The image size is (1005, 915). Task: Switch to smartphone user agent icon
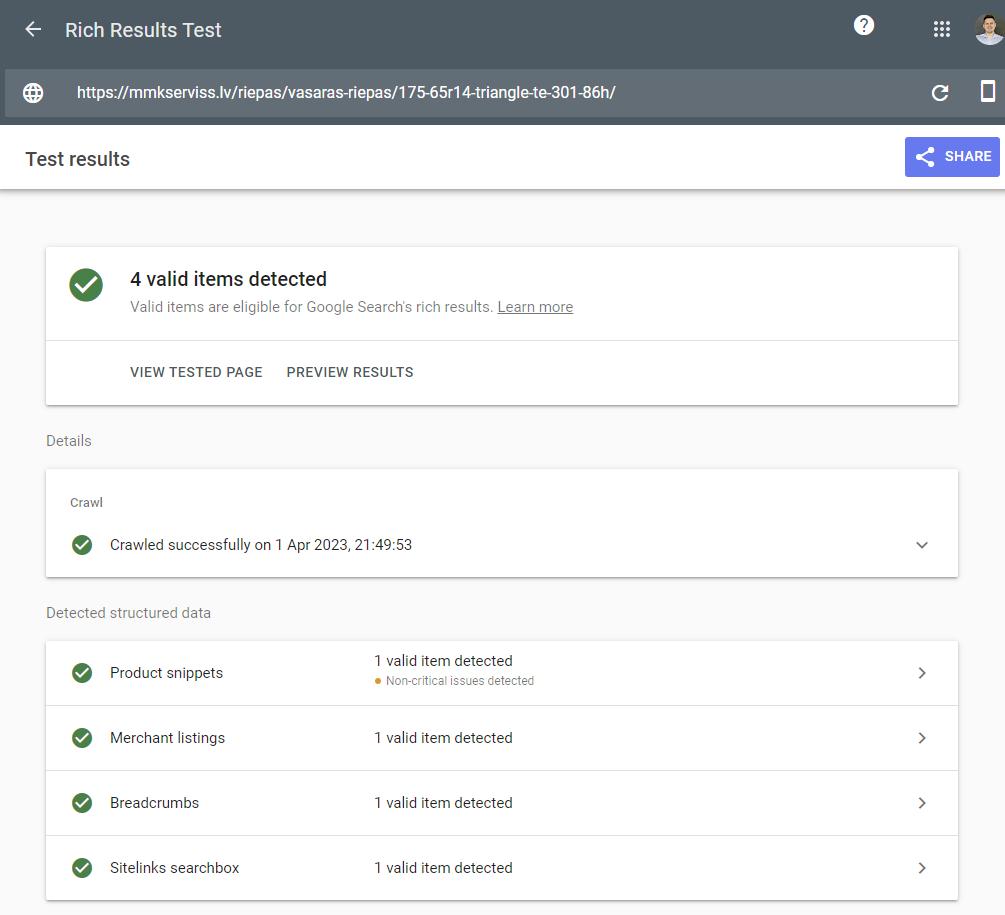(x=987, y=92)
